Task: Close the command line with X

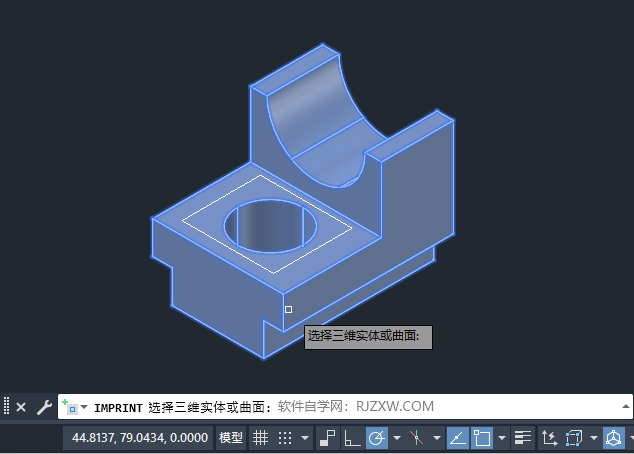Action: click(21, 407)
